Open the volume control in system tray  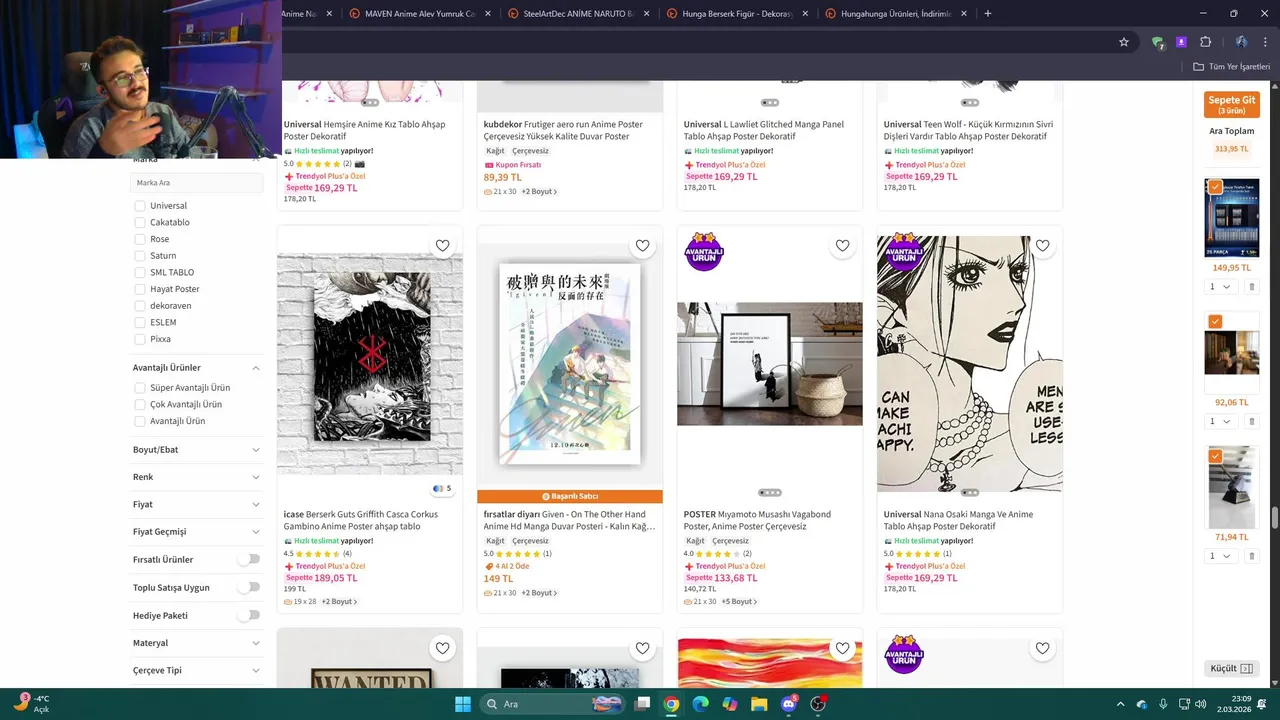tap(1200, 704)
